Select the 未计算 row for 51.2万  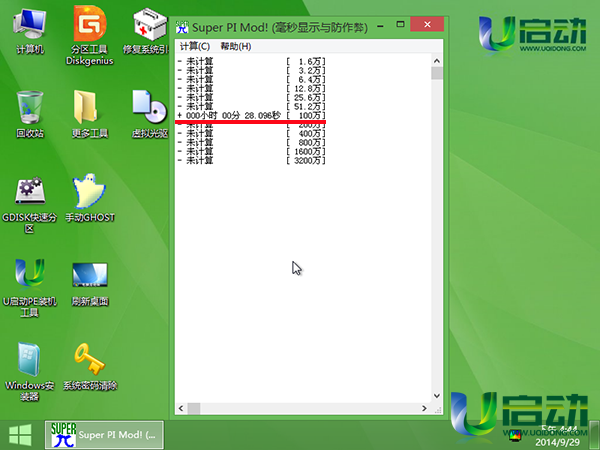251,107
